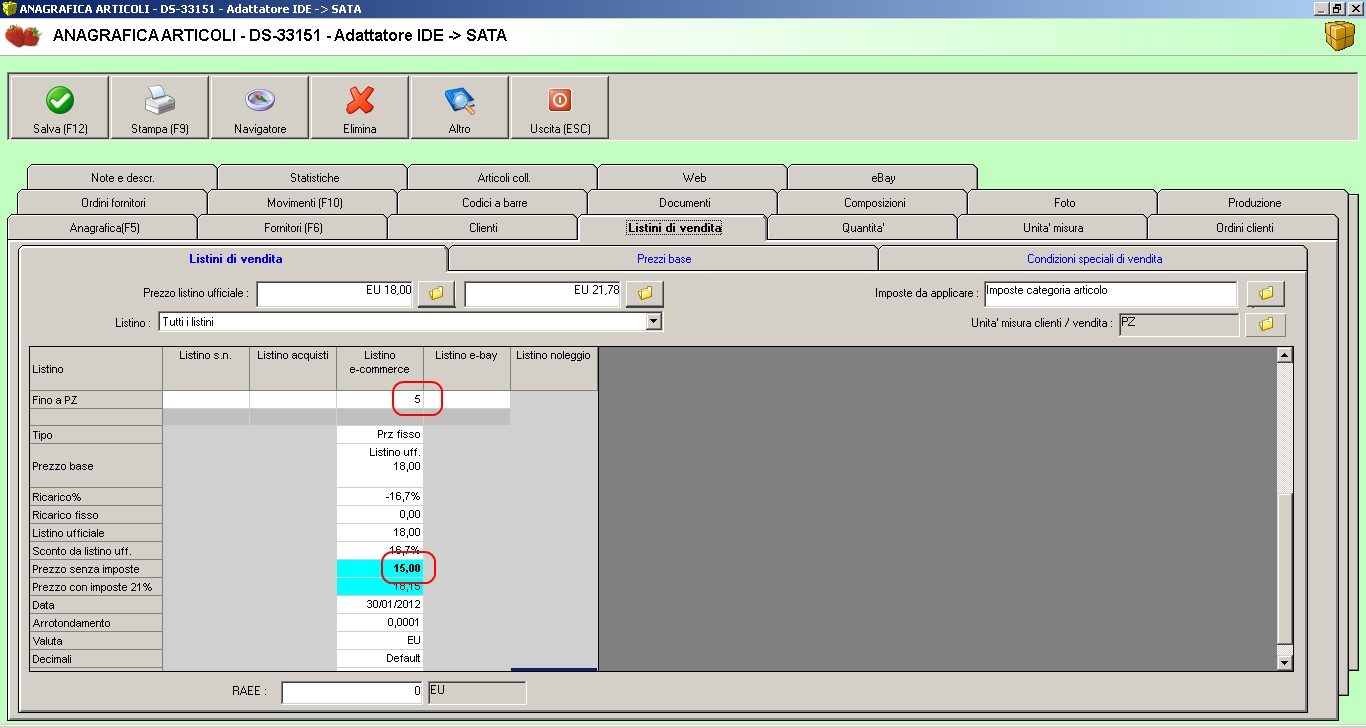Select the Codici a barre tab

click(x=494, y=203)
